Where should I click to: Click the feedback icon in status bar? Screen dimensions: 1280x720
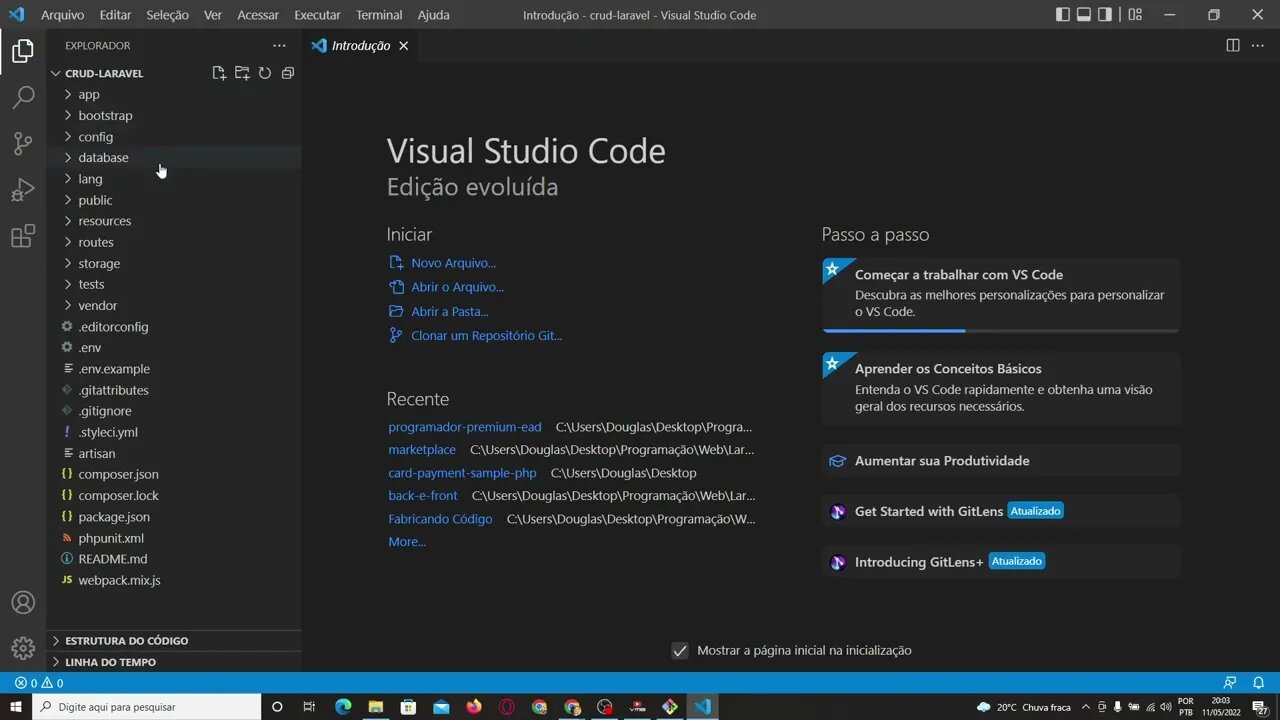click(x=1230, y=683)
